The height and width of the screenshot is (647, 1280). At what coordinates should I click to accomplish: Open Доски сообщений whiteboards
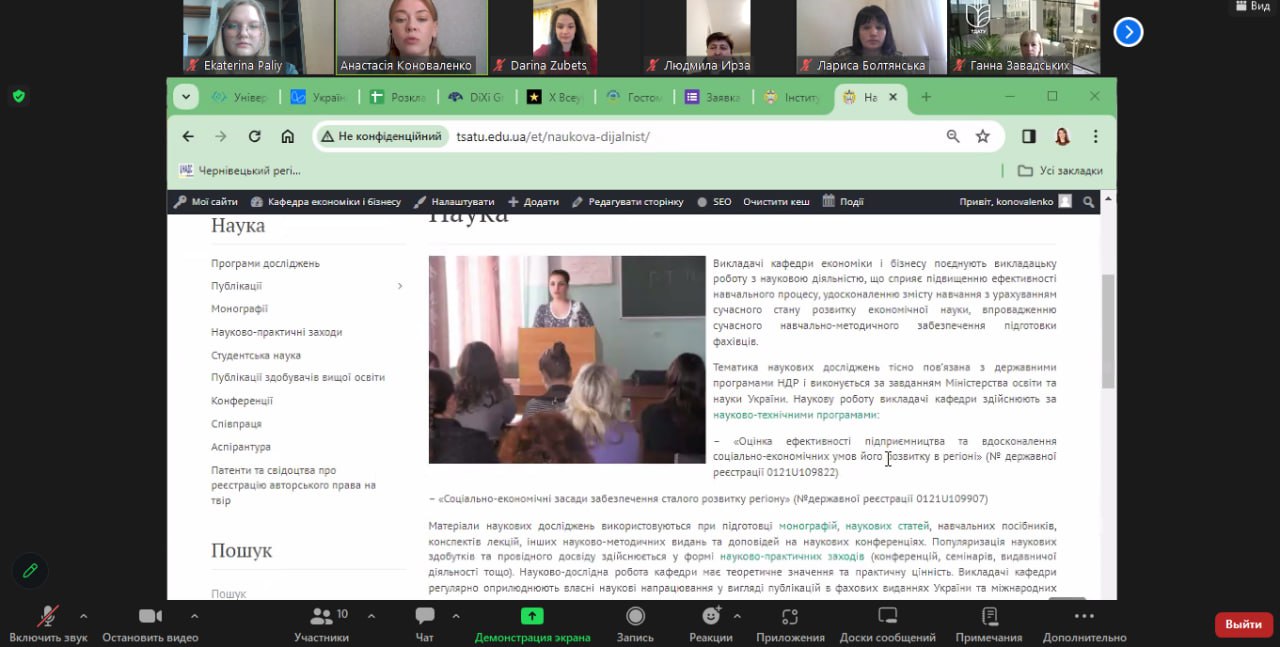tap(888, 624)
